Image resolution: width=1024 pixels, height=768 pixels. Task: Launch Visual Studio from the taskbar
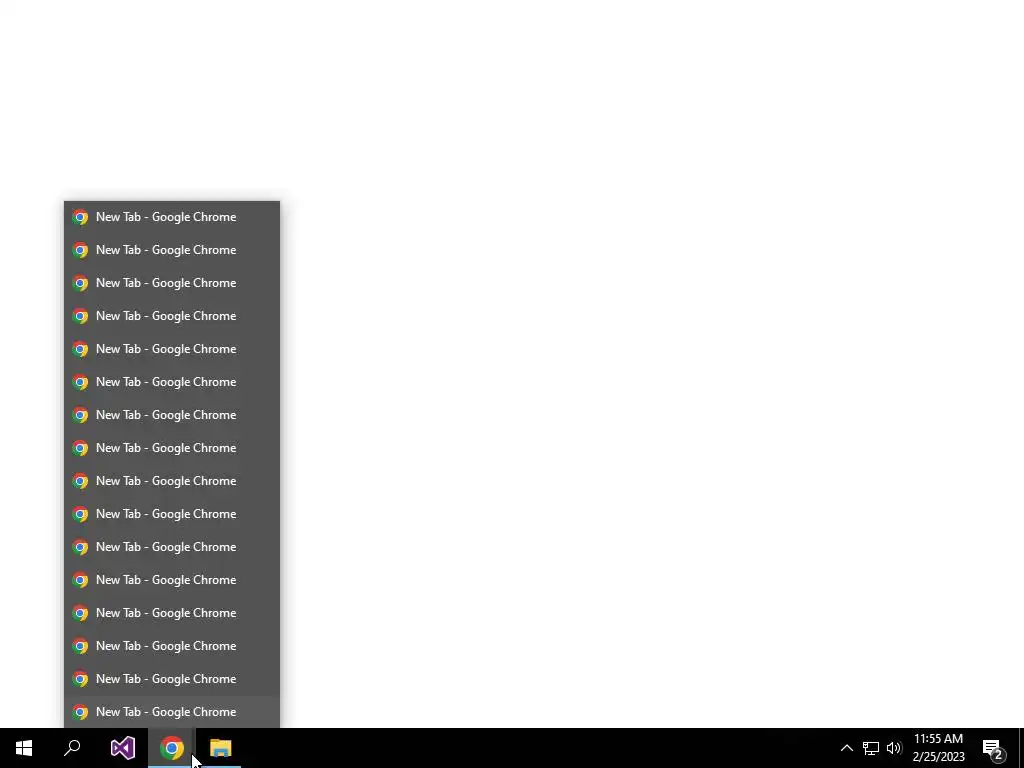123,748
